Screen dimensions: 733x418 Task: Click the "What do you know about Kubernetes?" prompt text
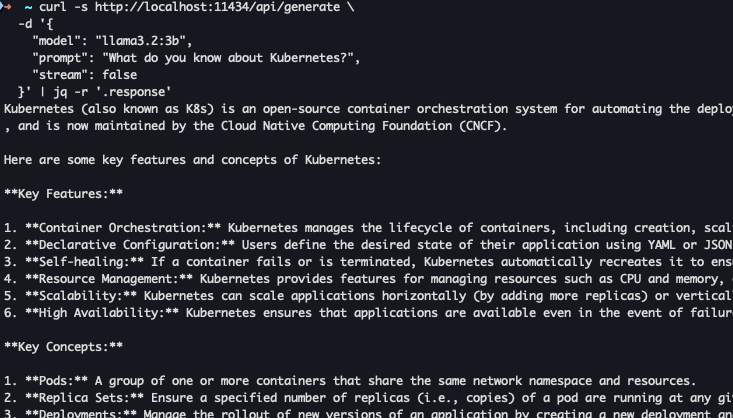click(228, 58)
